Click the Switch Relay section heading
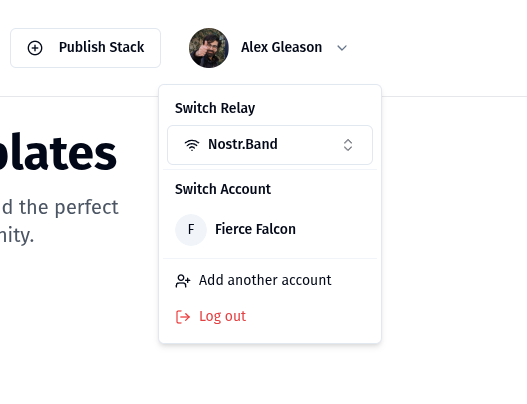The height and width of the screenshot is (404, 527). (x=215, y=108)
